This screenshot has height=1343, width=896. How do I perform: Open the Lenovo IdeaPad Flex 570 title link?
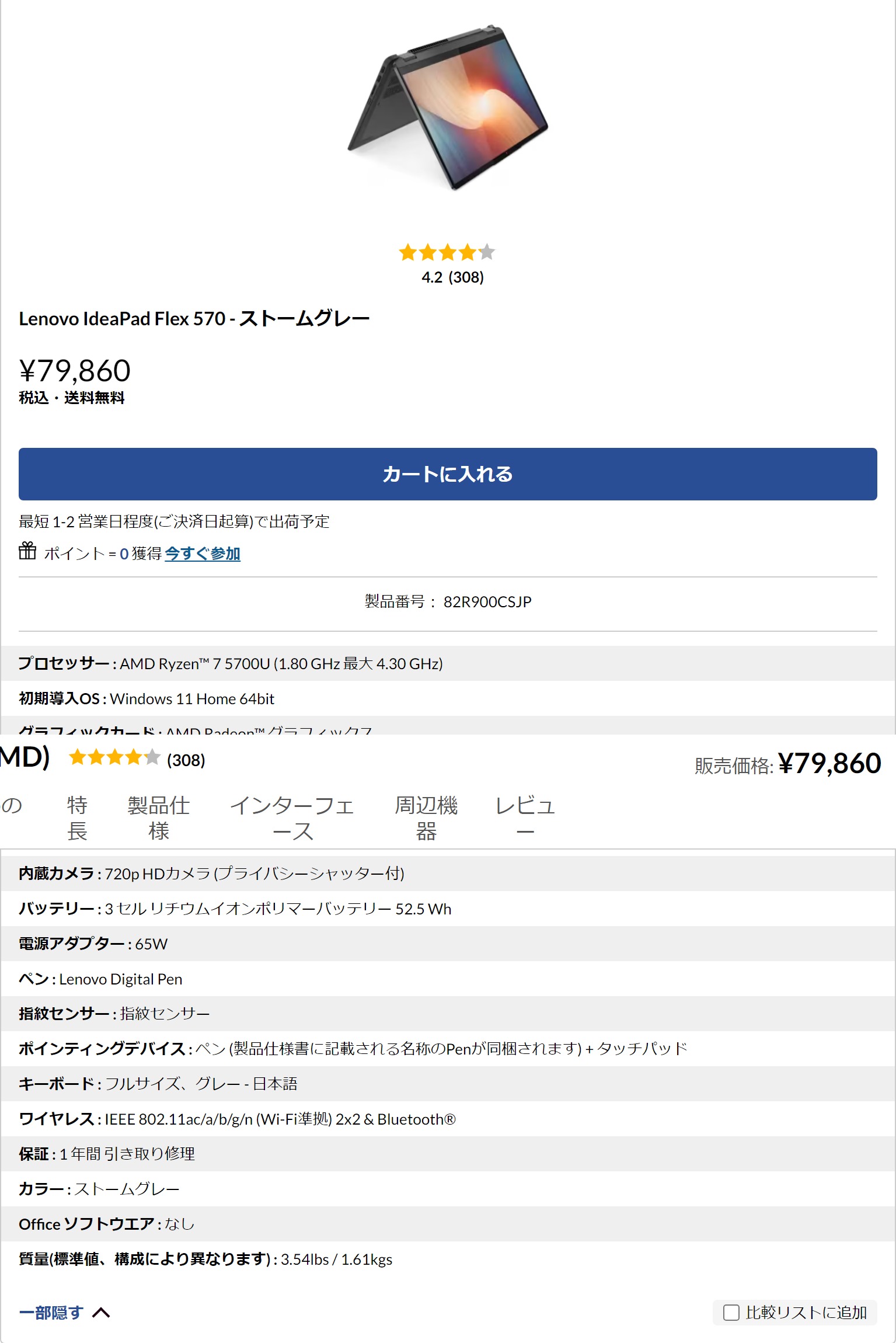[x=194, y=319]
